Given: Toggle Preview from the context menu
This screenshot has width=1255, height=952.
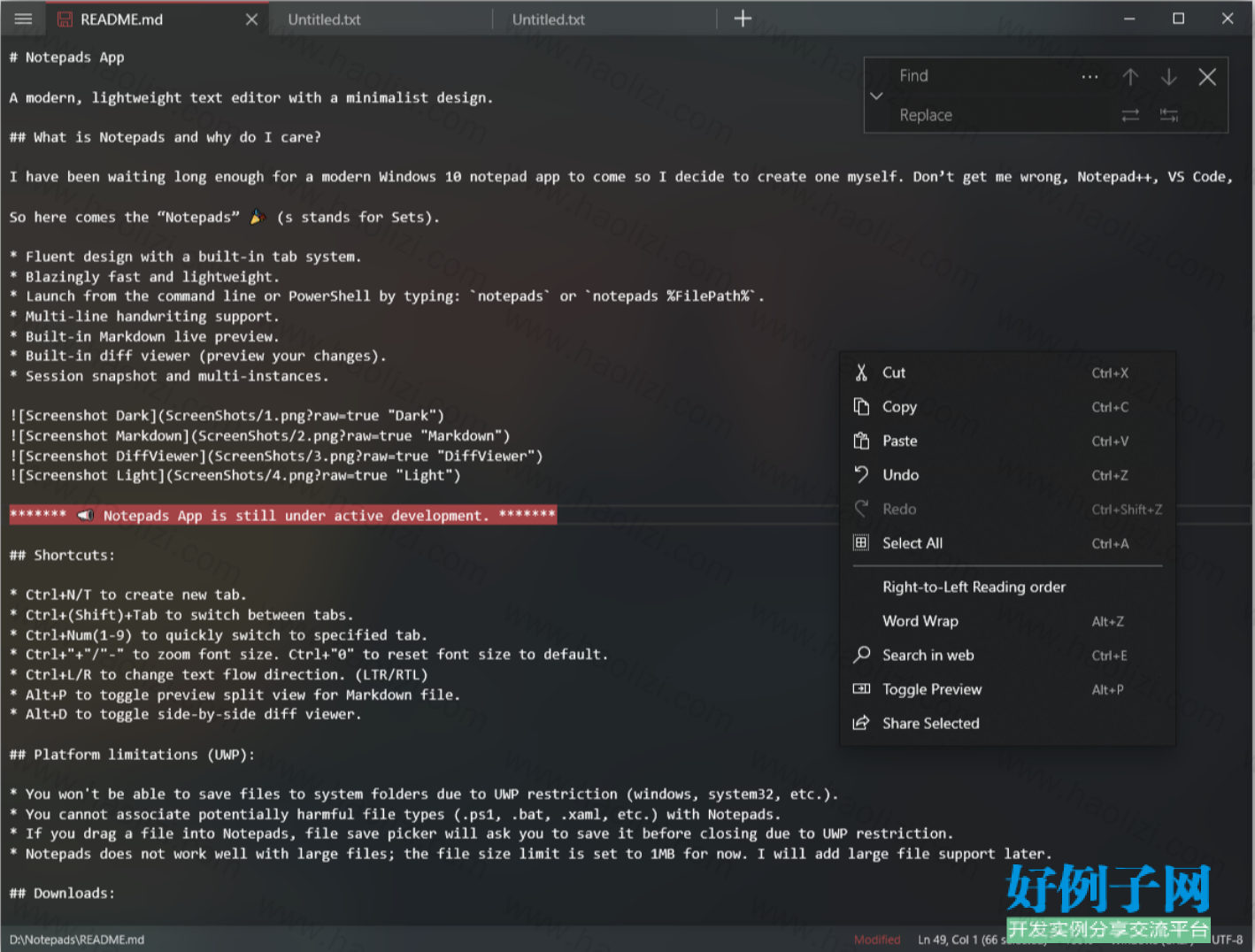Looking at the screenshot, I should (1008, 689).
